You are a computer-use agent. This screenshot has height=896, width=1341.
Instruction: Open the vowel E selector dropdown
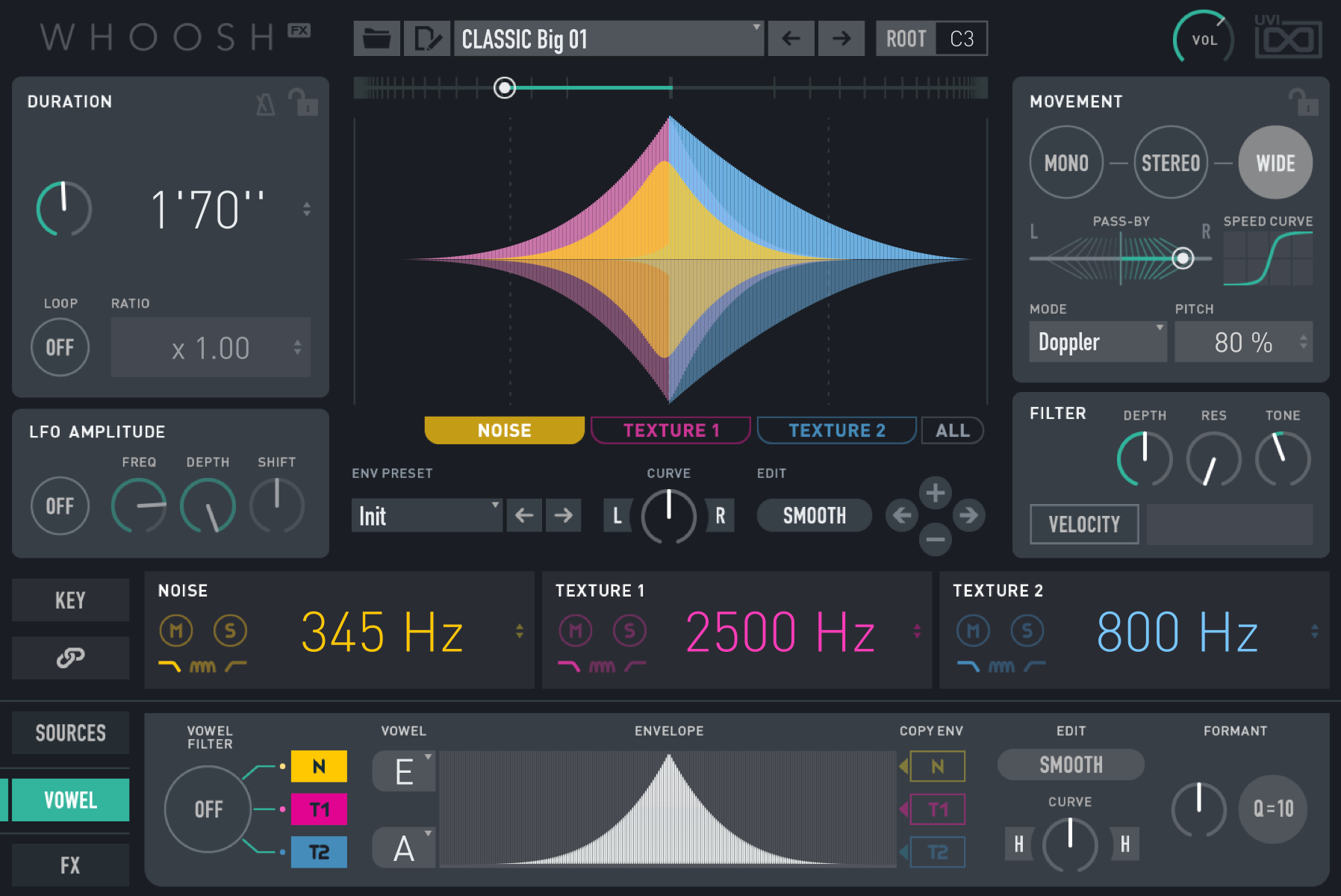(403, 771)
